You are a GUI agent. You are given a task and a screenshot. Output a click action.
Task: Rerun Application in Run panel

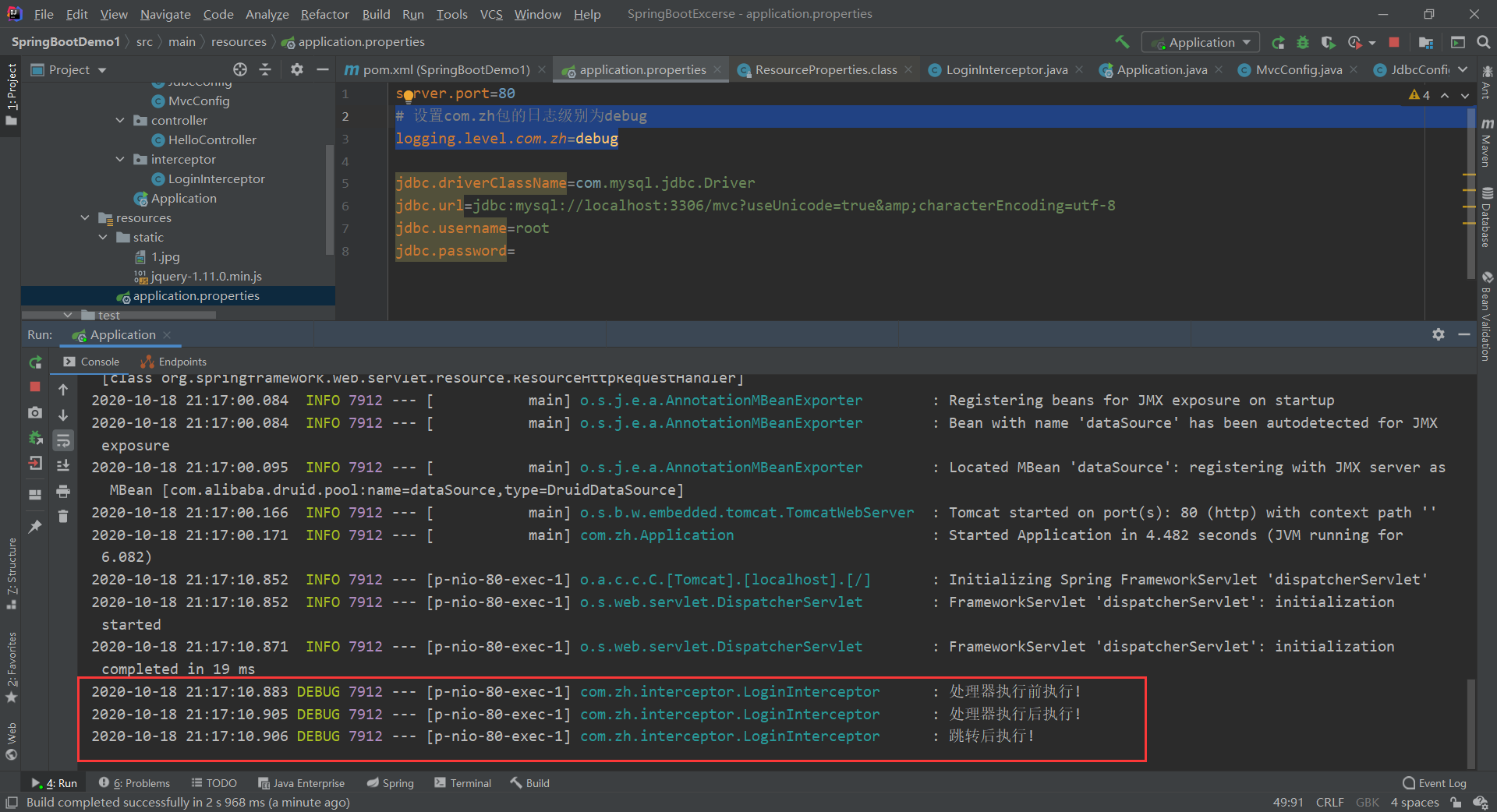[35, 362]
